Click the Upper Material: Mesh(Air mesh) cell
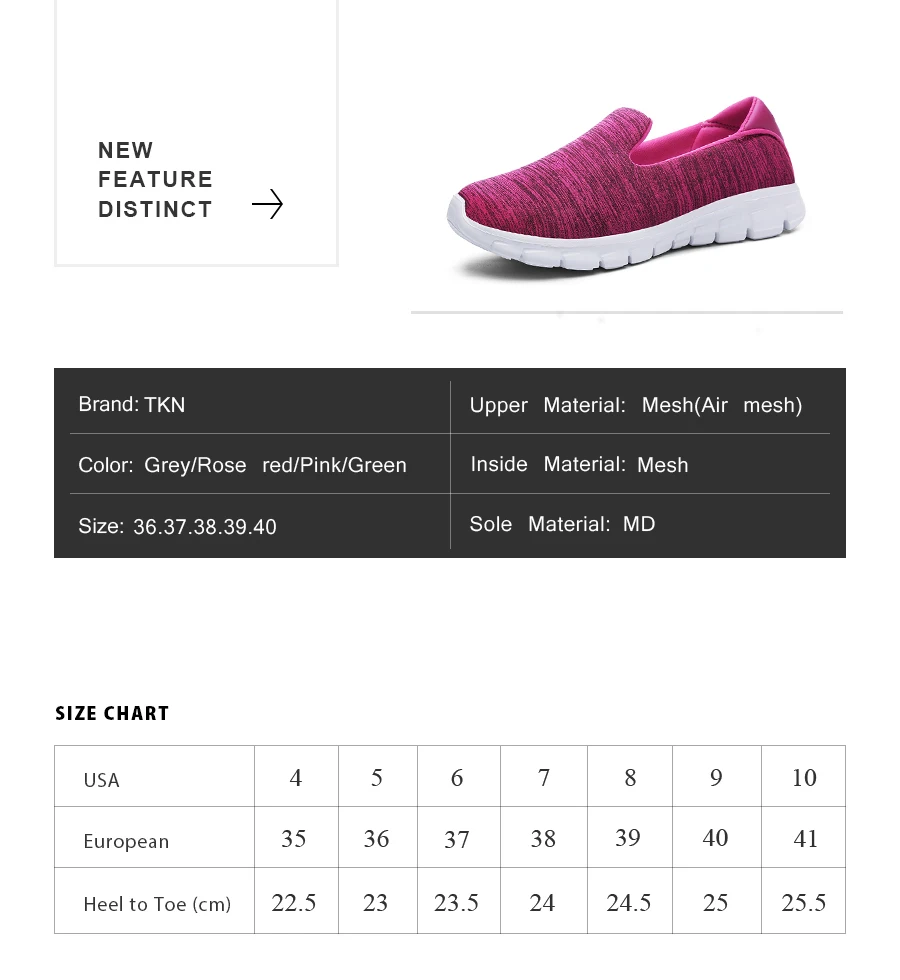 tap(641, 405)
